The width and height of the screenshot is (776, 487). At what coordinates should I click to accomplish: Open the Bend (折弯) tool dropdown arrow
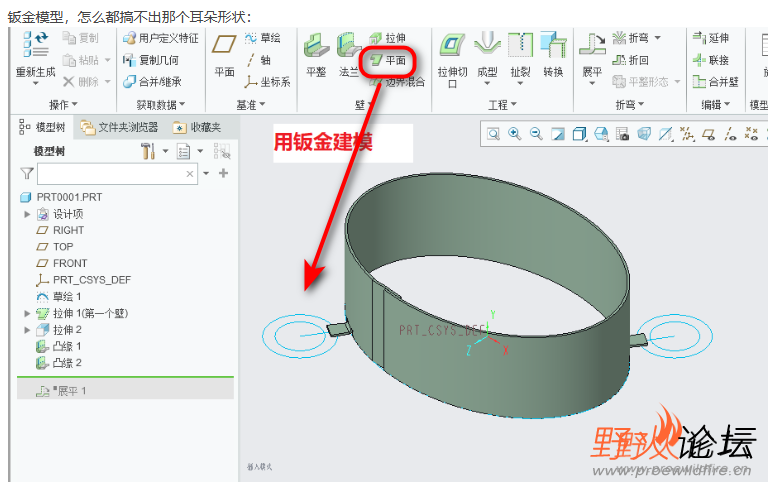[x=658, y=38]
